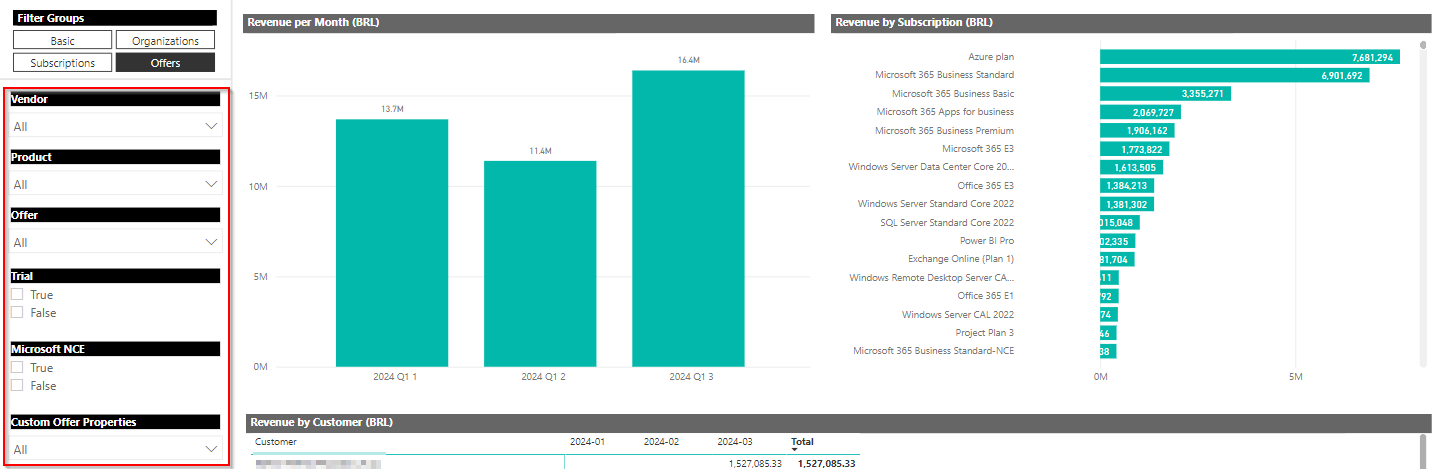1444x469 pixels.
Task: Open the Offer dropdown
Action: 115,242
